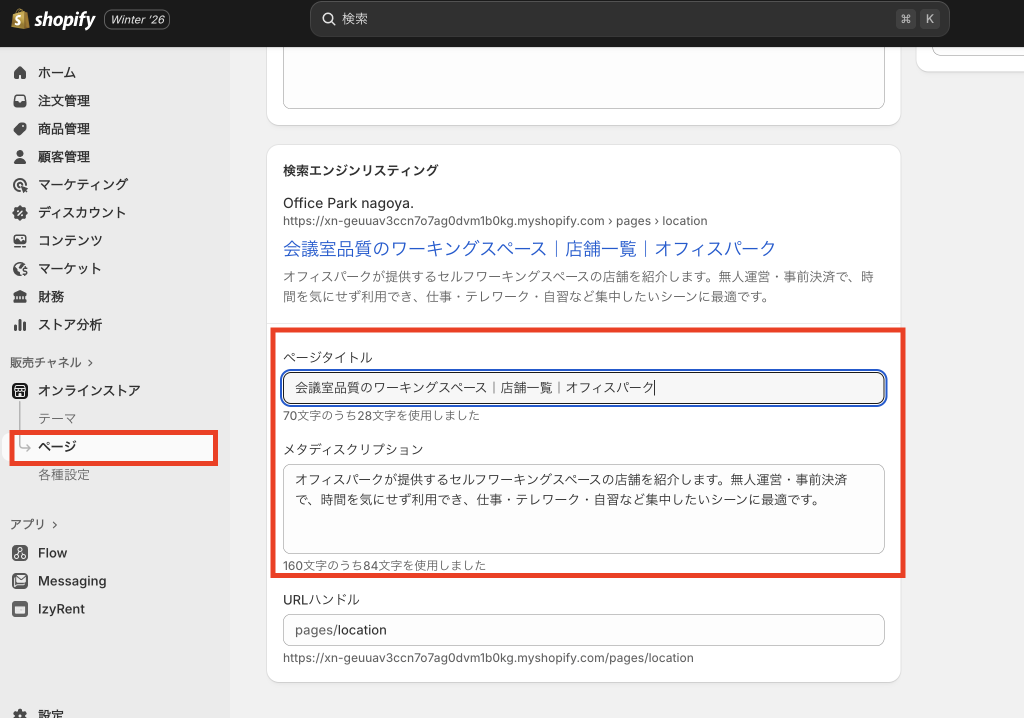Expand the 販売チャネル section chevron
This screenshot has width=1024, height=718.
pyautogui.click(x=90, y=362)
